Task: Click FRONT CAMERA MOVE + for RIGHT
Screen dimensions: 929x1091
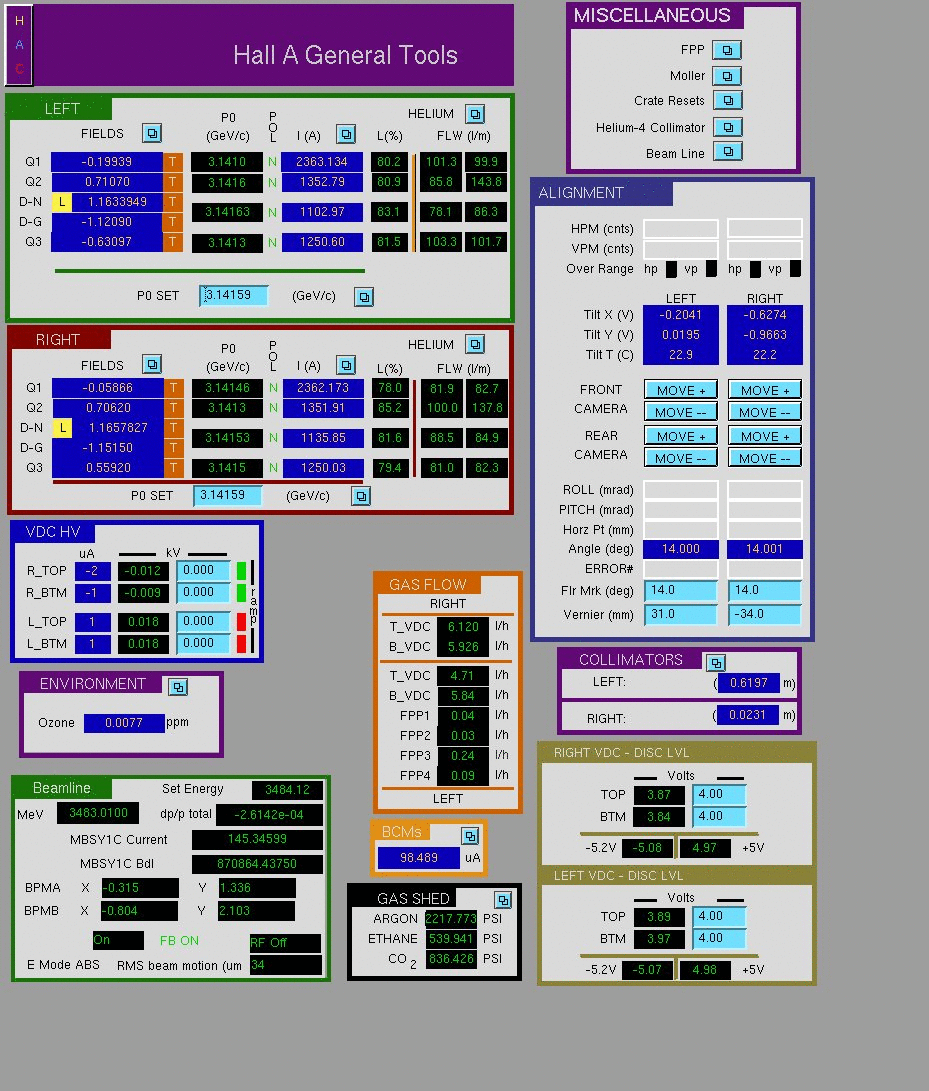Action: 765,390
